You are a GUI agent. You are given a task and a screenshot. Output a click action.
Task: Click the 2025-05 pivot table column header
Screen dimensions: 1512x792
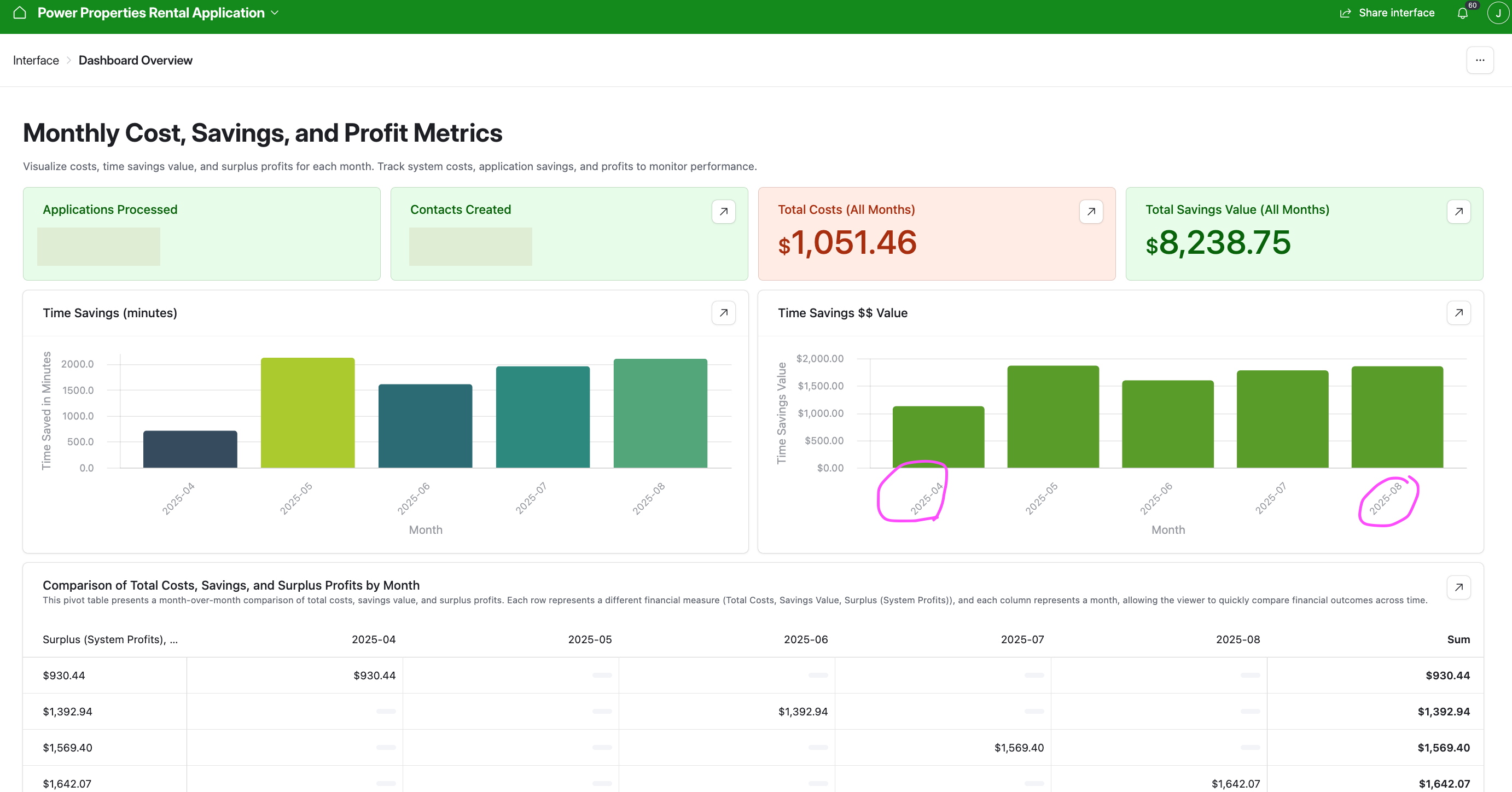(x=589, y=639)
